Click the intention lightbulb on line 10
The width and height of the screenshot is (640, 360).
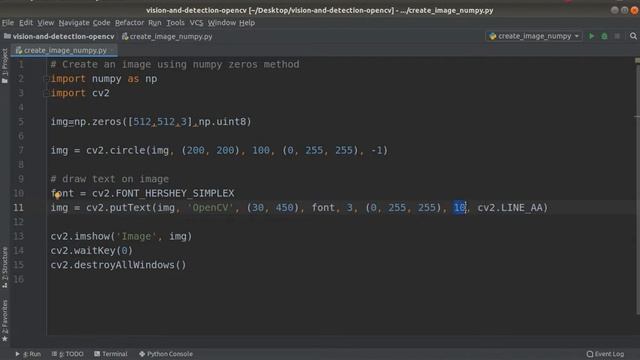pyautogui.click(x=58, y=195)
